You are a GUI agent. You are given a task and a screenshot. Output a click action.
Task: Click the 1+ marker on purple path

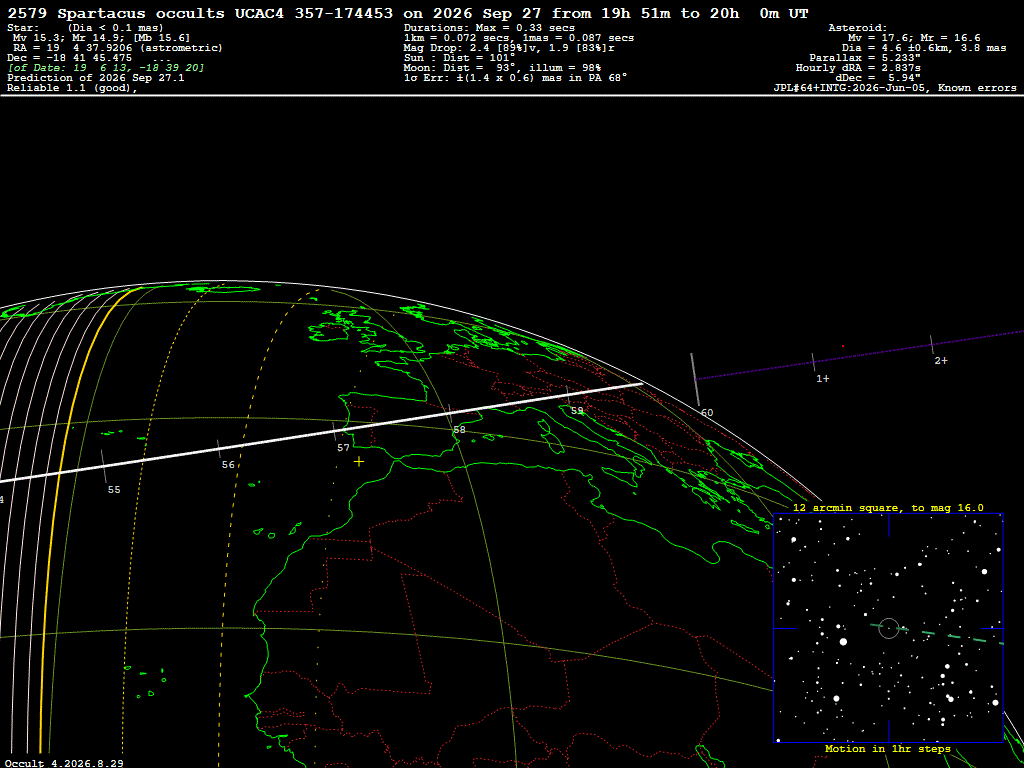823,379
